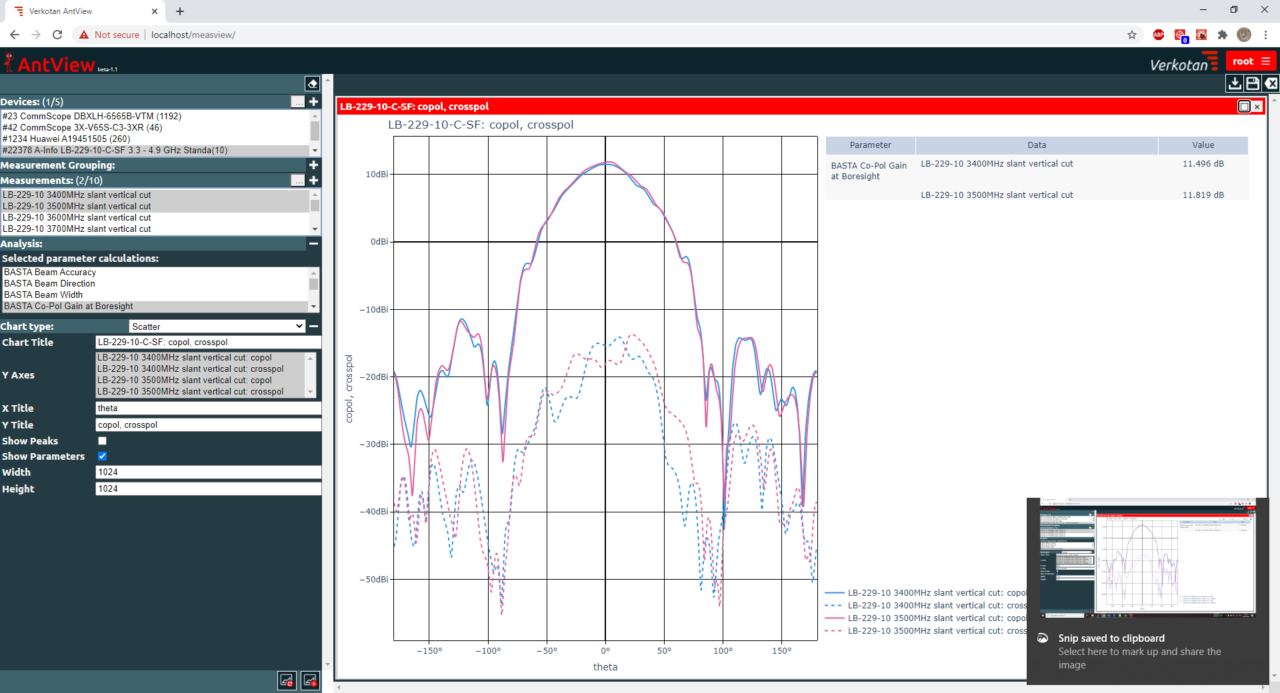This screenshot has width=1280, height=693.
Task: Add a device with the plus icon
Action: coord(313,101)
